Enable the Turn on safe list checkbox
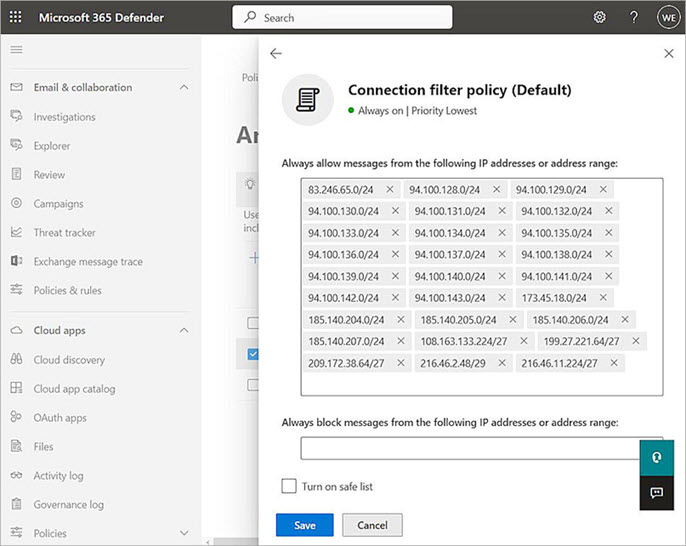The height and width of the screenshot is (546, 686). click(x=288, y=487)
